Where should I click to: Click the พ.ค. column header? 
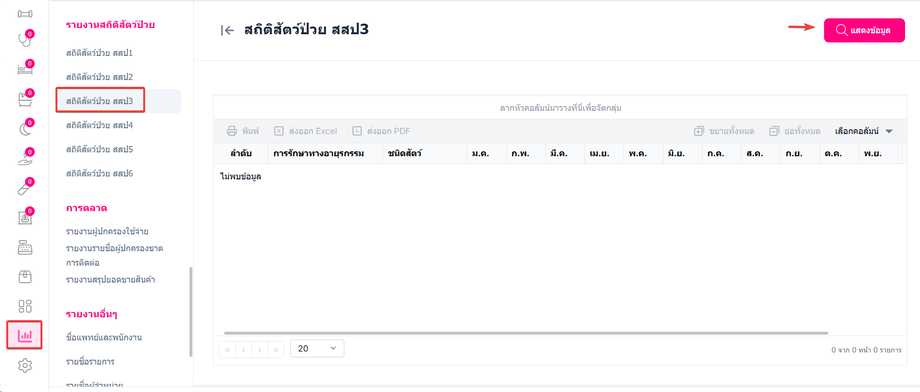643,153
